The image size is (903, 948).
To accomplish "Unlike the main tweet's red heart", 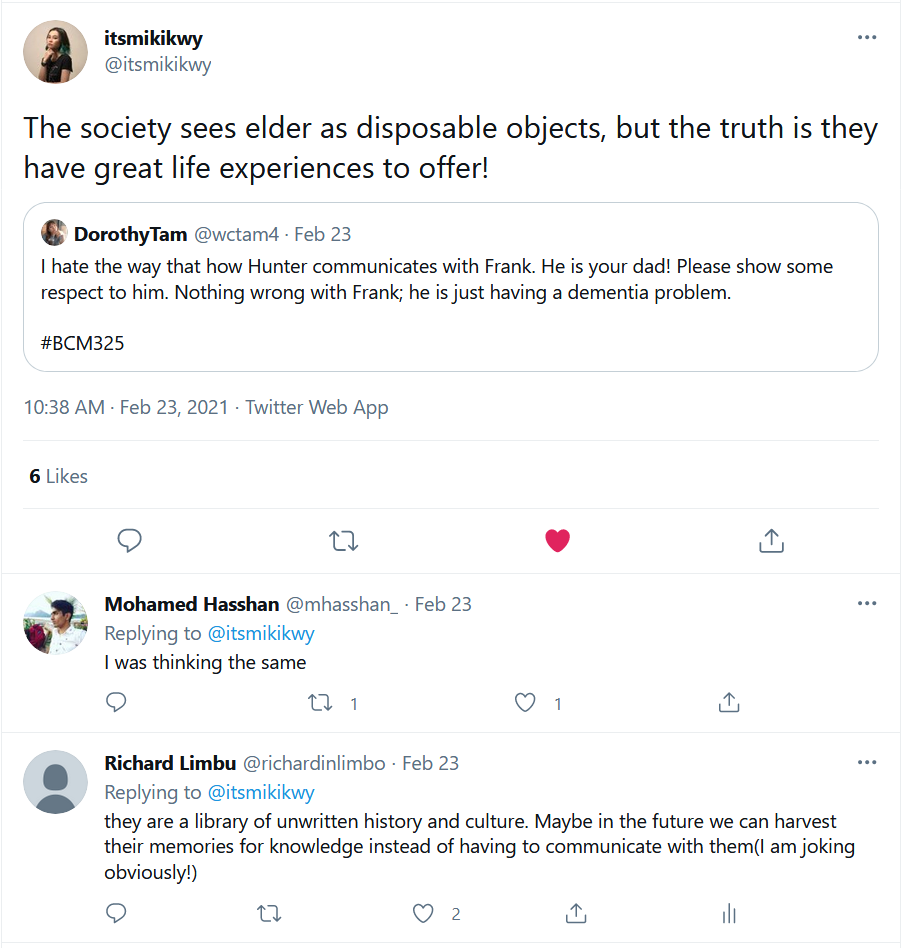I will (x=557, y=541).
